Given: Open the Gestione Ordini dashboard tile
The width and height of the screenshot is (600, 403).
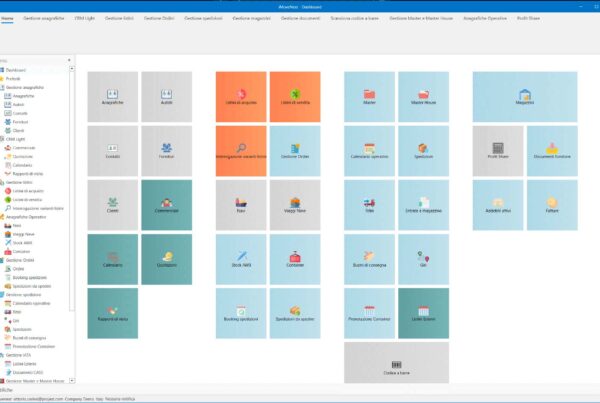Looking at the screenshot, I should (x=295, y=151).
